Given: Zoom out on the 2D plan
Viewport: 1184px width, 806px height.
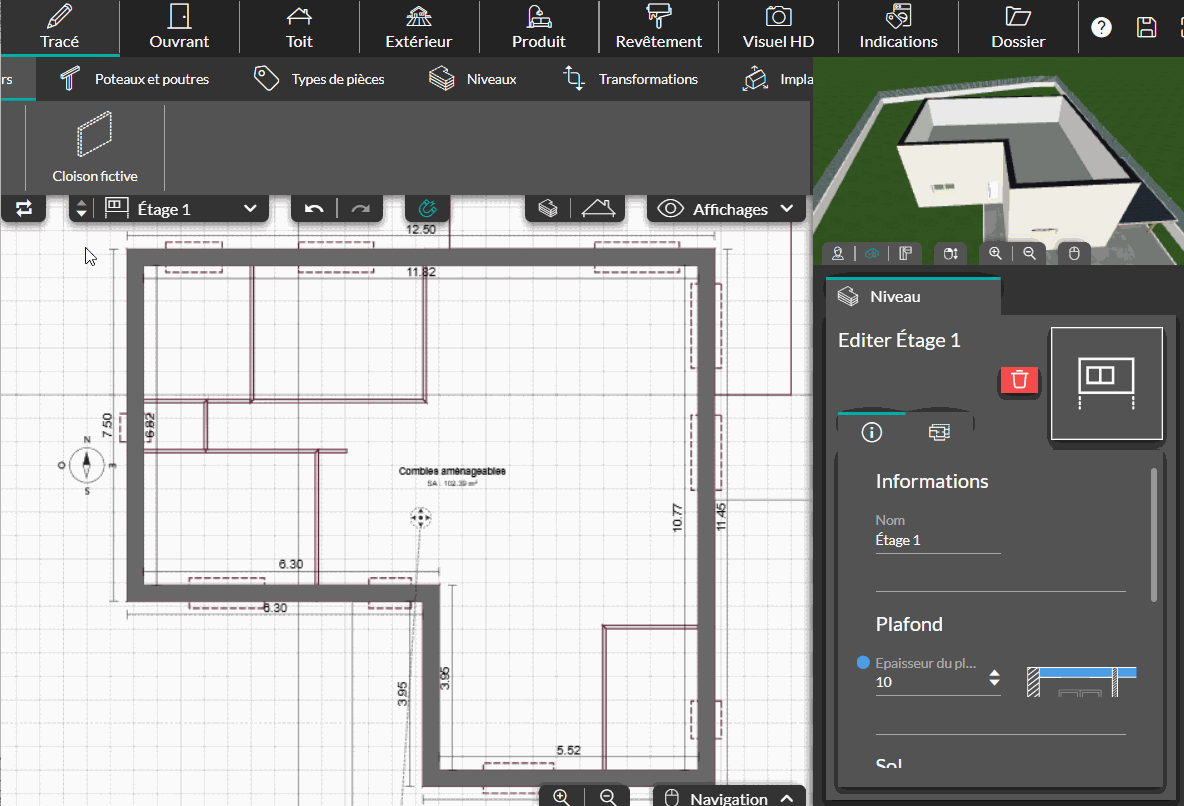Looking at the screenshot, I should pyautogui.click(x=608, y=797).
